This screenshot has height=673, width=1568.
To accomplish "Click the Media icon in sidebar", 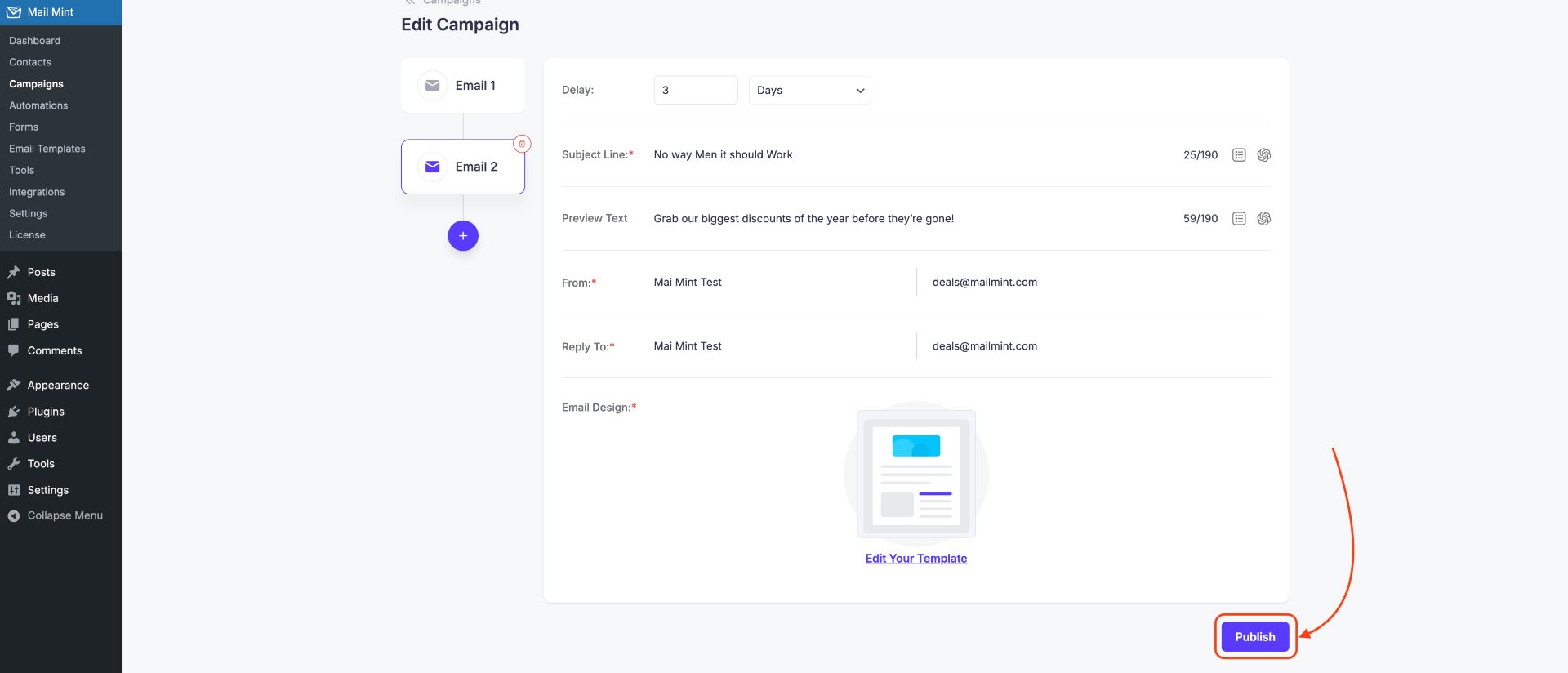I will 14,298.
